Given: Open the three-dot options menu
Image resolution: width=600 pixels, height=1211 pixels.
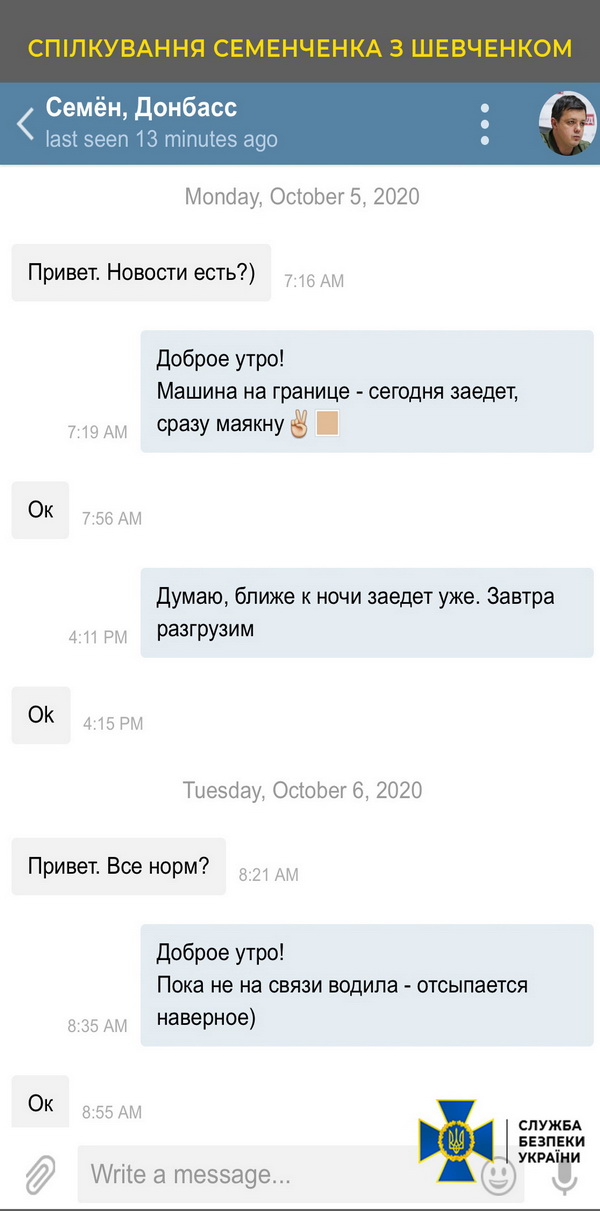Looking at the screenshot, I should [485, 124].
